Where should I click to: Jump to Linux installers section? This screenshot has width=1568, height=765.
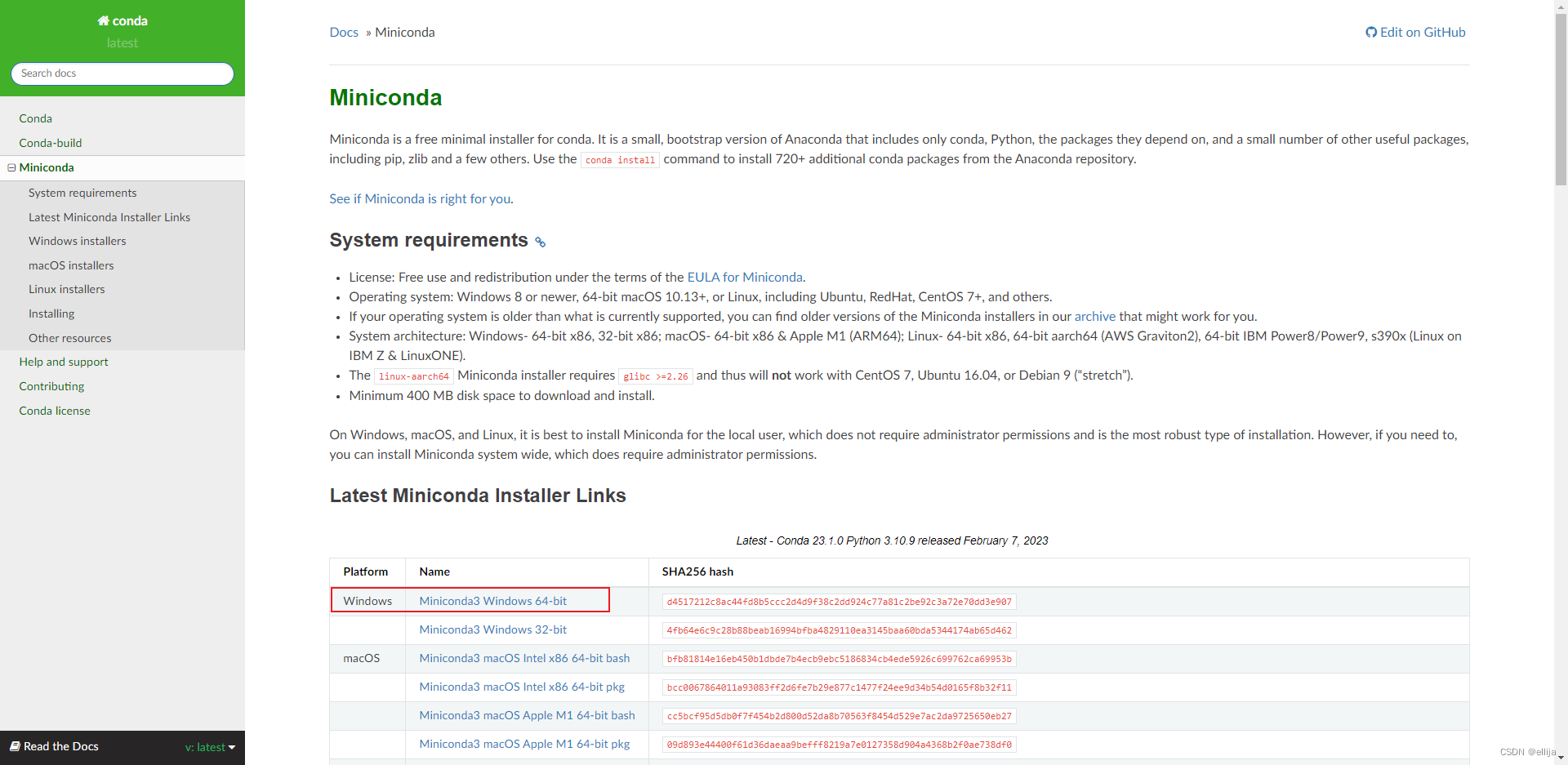67,289
